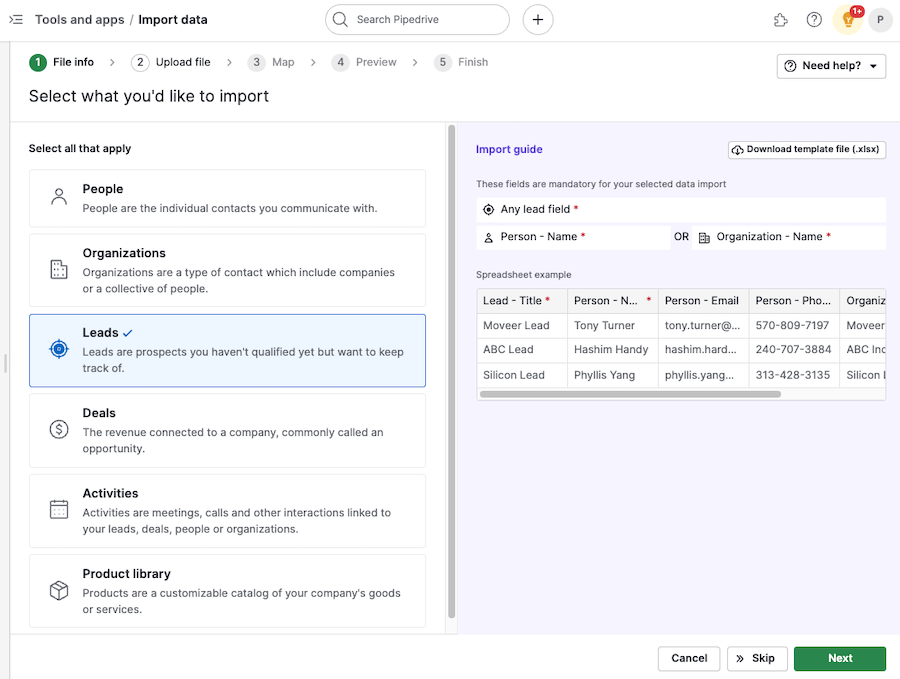The image size is (900, 679).
Task: Select the People import option
Action: (227, 199)
